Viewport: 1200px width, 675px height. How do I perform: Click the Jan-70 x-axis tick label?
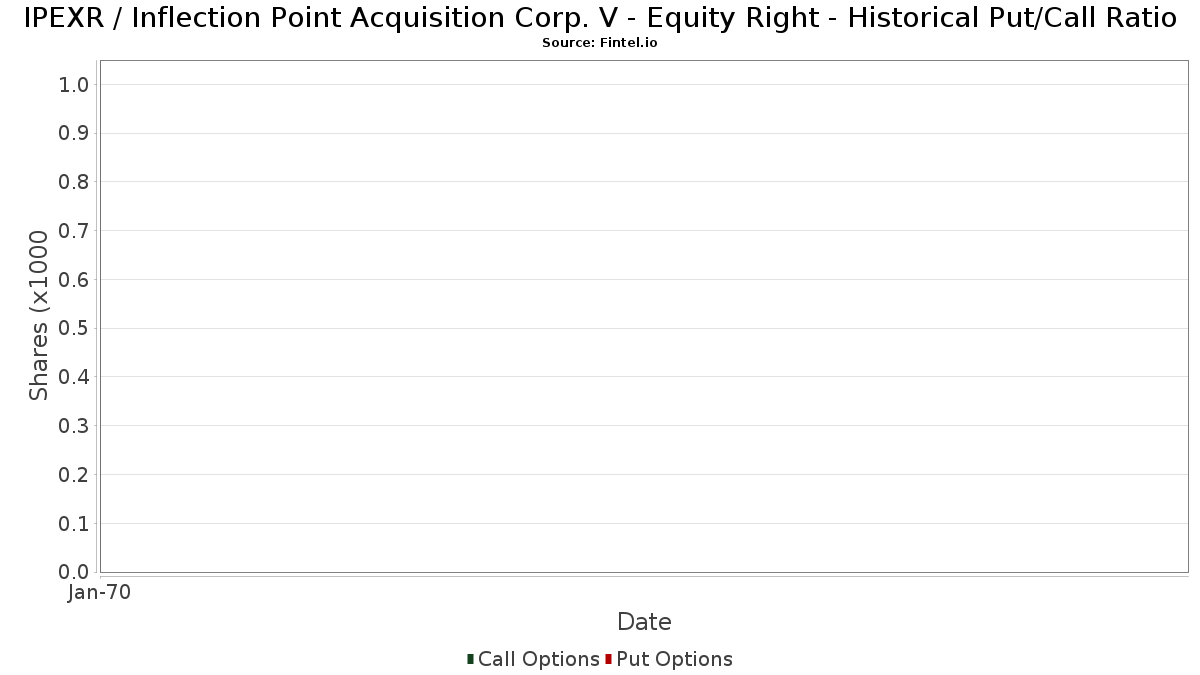(x=99, y=593)
